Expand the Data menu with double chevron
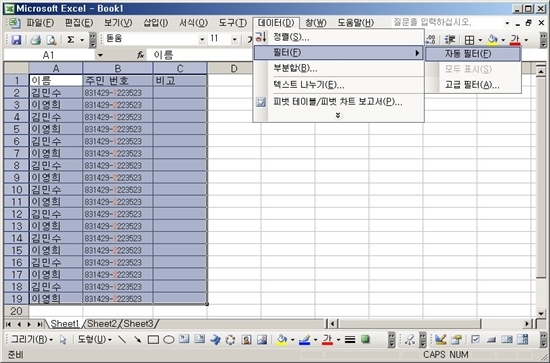 338,115
